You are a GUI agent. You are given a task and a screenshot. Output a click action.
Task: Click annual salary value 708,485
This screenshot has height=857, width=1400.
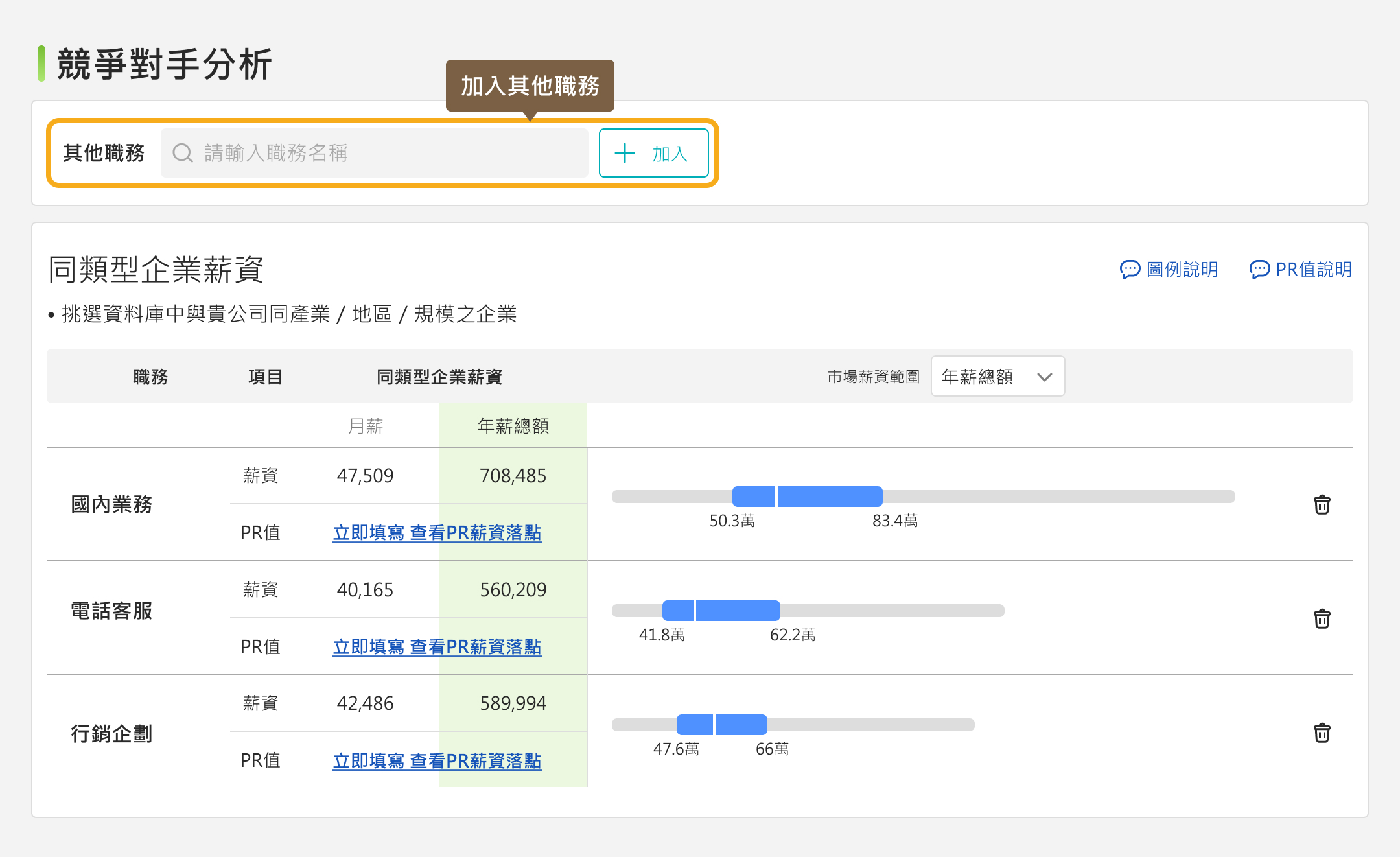[513, 476]
